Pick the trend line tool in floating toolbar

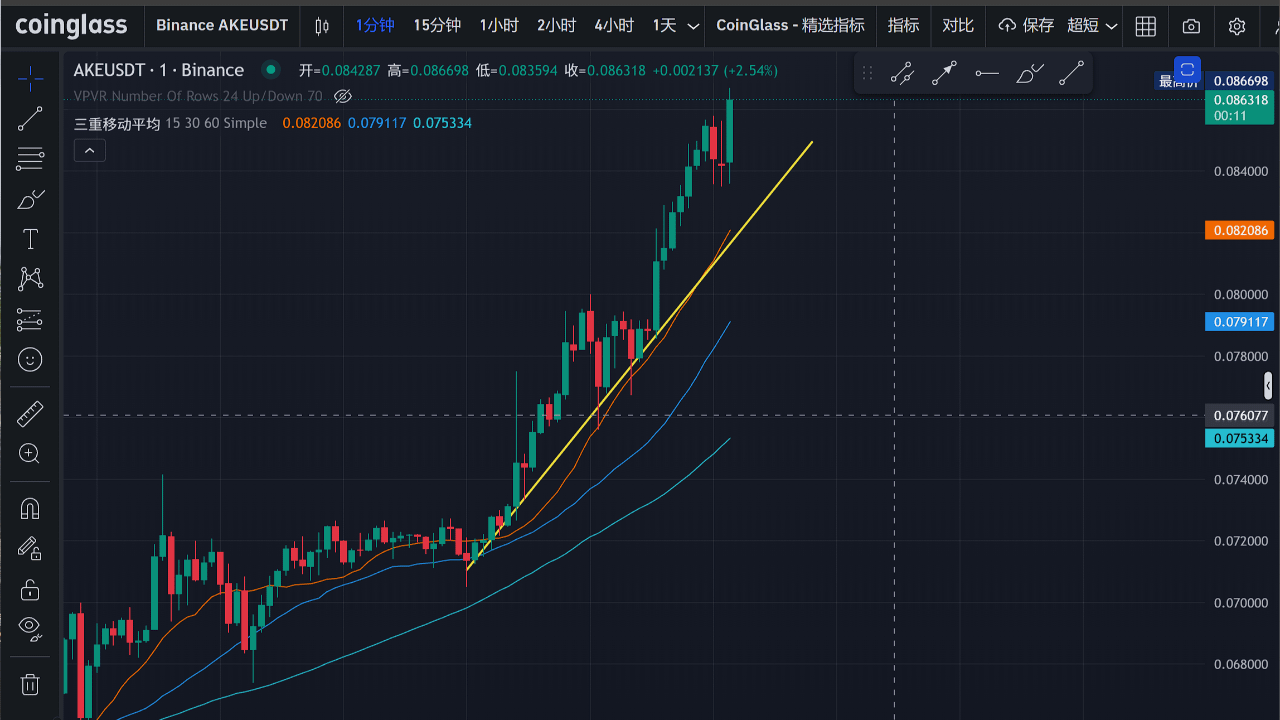tap(1071, 73)
